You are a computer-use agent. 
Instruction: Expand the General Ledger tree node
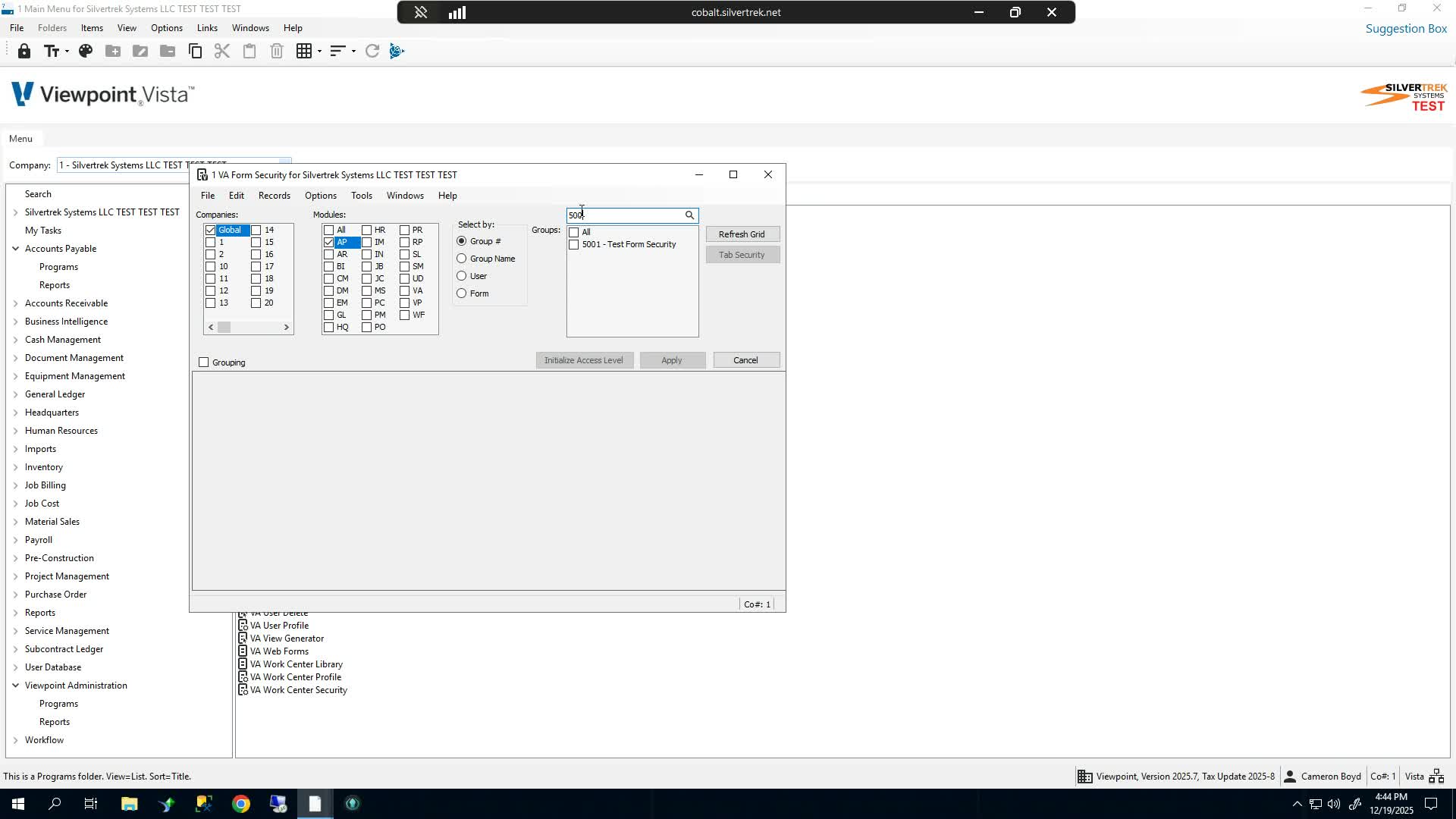[x=15, y=394]
